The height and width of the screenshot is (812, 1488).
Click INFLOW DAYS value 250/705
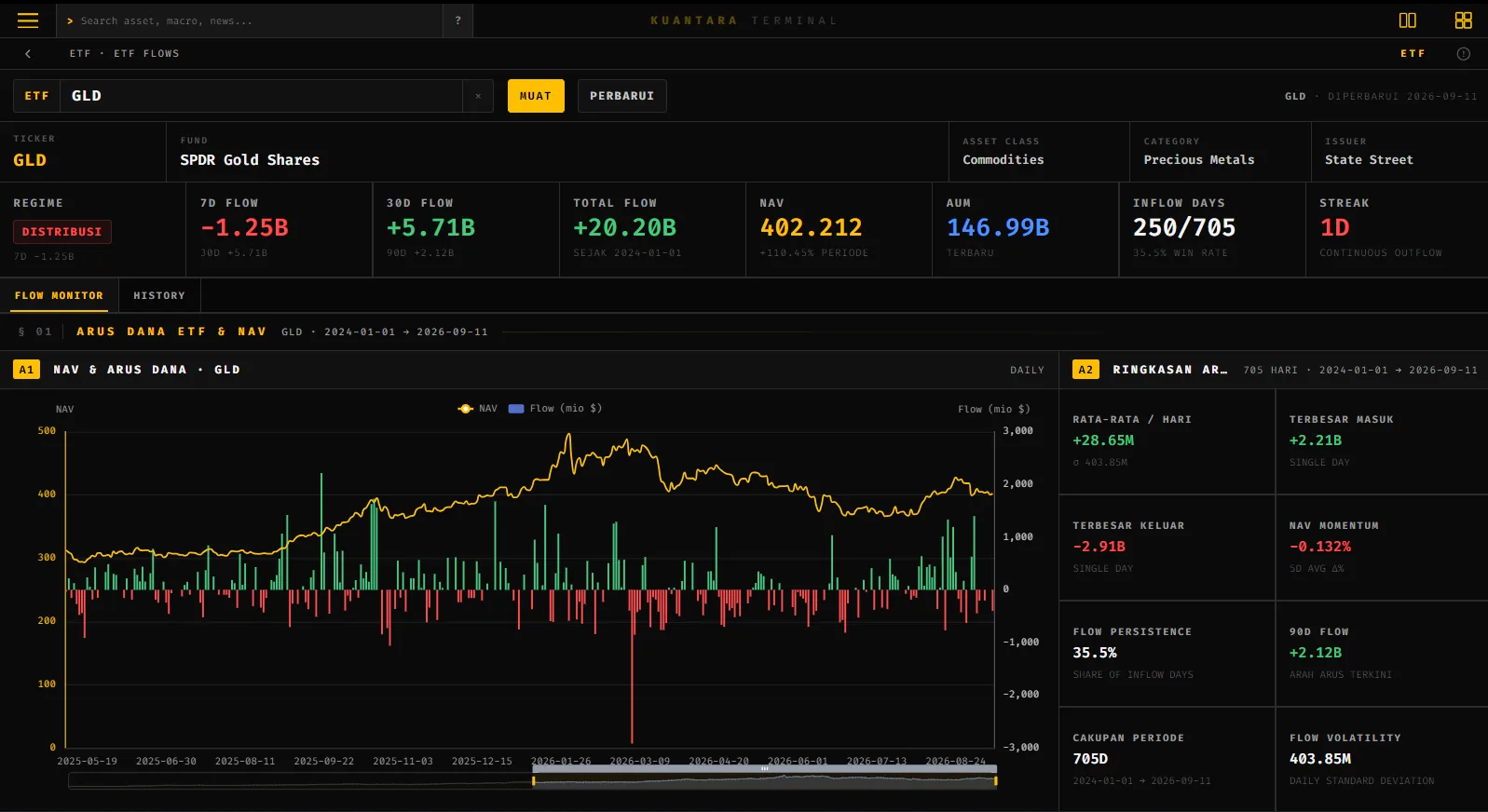tap(1184, 228)
